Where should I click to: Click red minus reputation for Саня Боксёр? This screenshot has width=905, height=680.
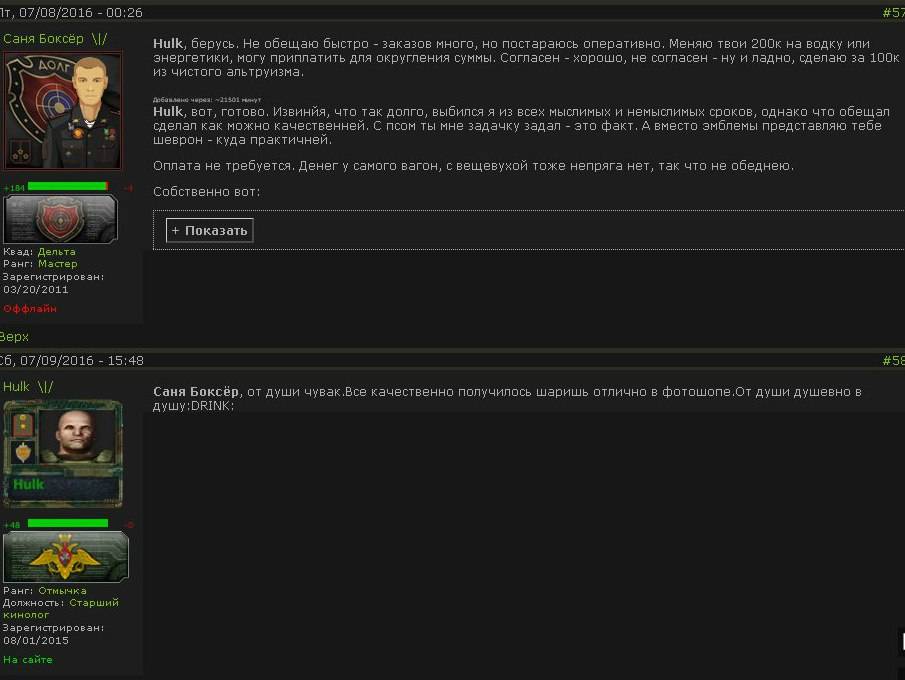pyautogui.click(x=128, y=188)
